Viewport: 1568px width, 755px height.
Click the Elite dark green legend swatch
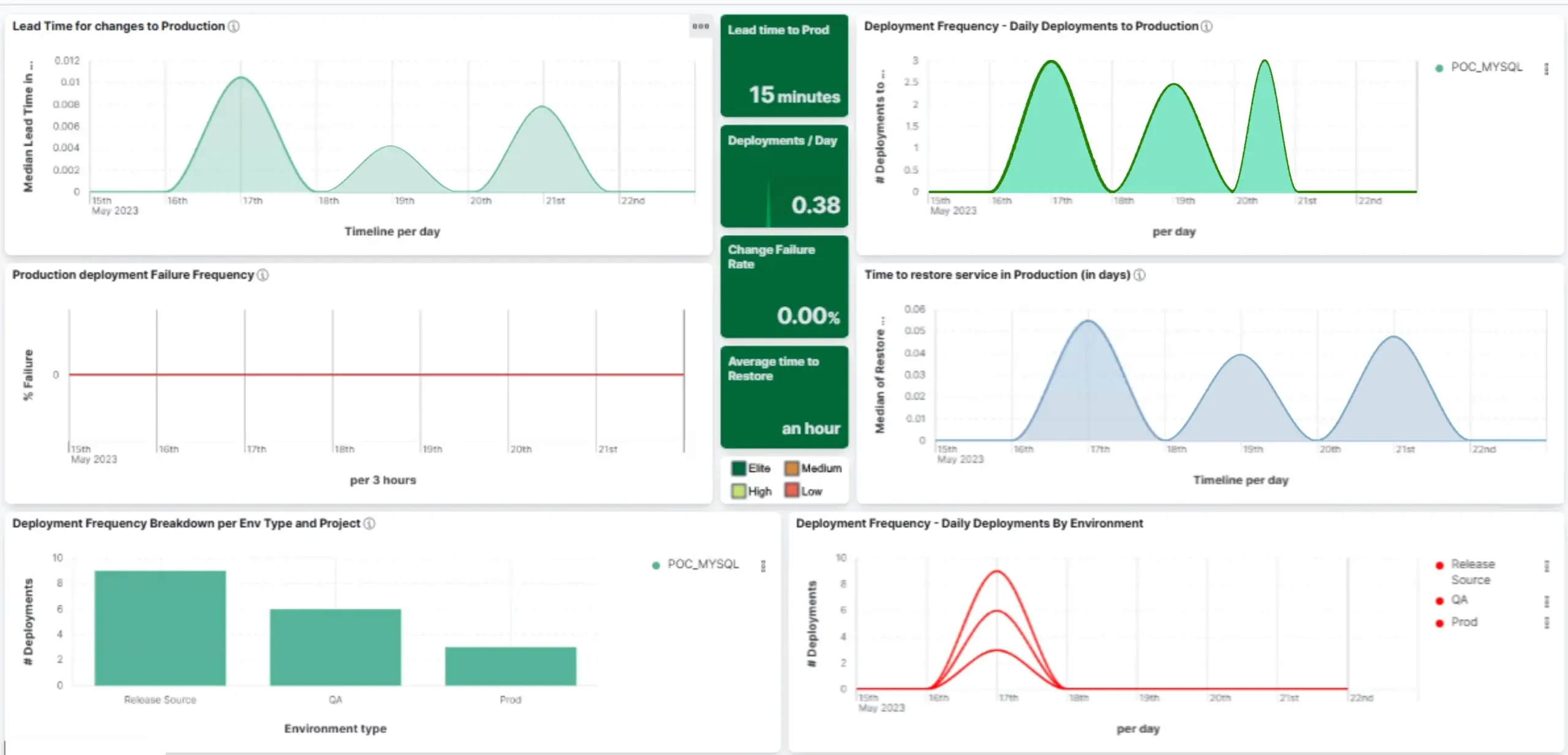pyautogui.click(x=738, y=468)
